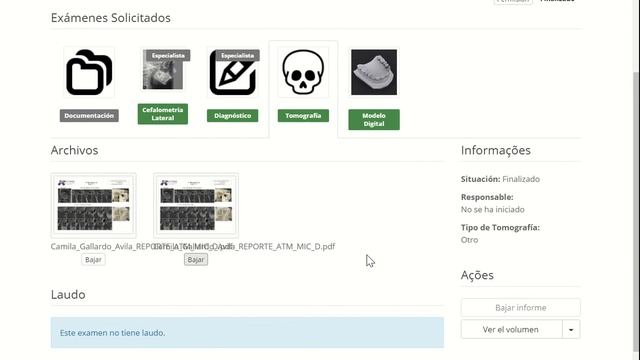This screenshot has width=640, height=360.
Task: Download REPORTE_ATM_MIC_D.pdf with Bajar
Action: click(x=196, y=260)
